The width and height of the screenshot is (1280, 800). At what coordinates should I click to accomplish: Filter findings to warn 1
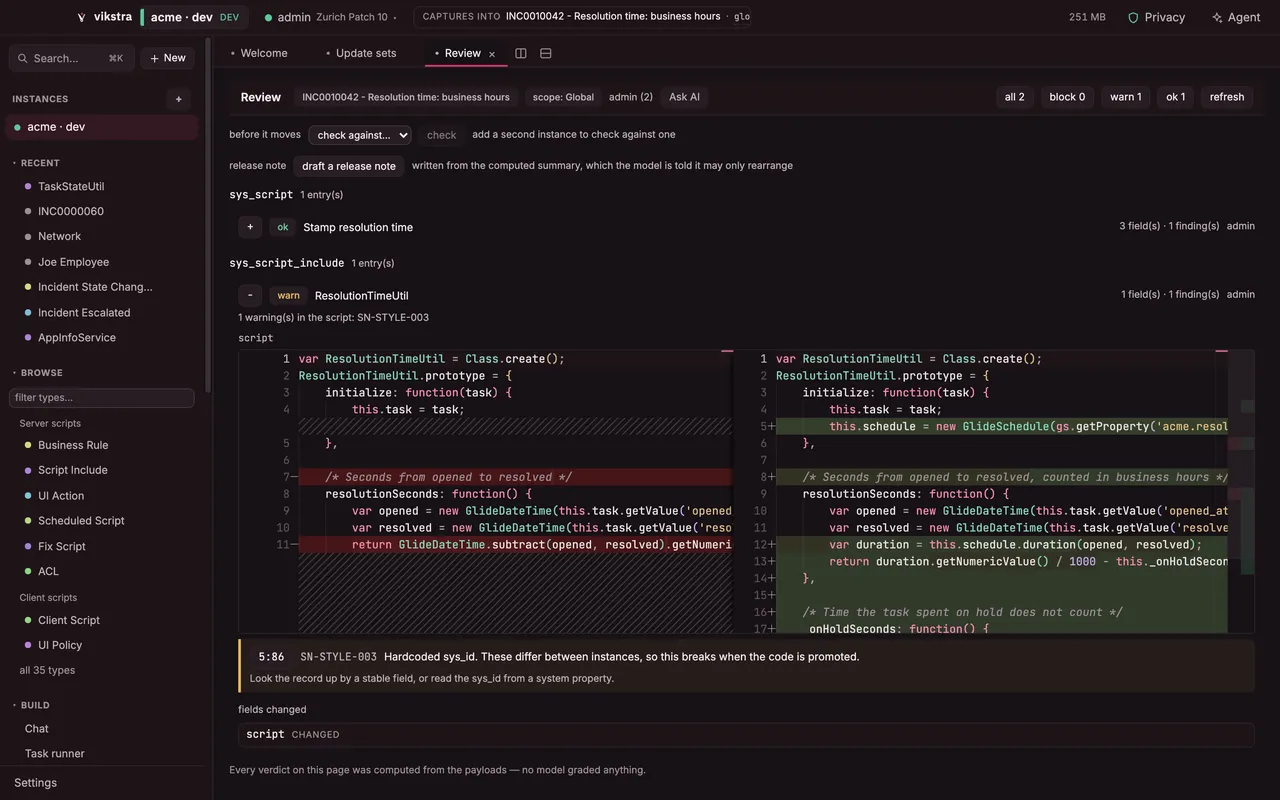[1125, 97]
